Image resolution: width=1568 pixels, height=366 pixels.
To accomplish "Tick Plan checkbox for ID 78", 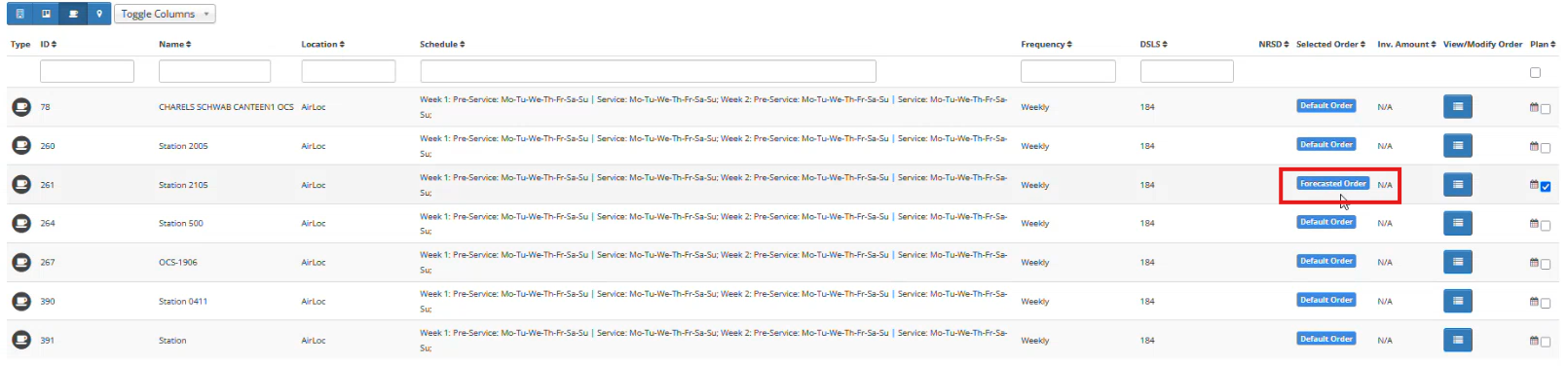I will 1546,109.
